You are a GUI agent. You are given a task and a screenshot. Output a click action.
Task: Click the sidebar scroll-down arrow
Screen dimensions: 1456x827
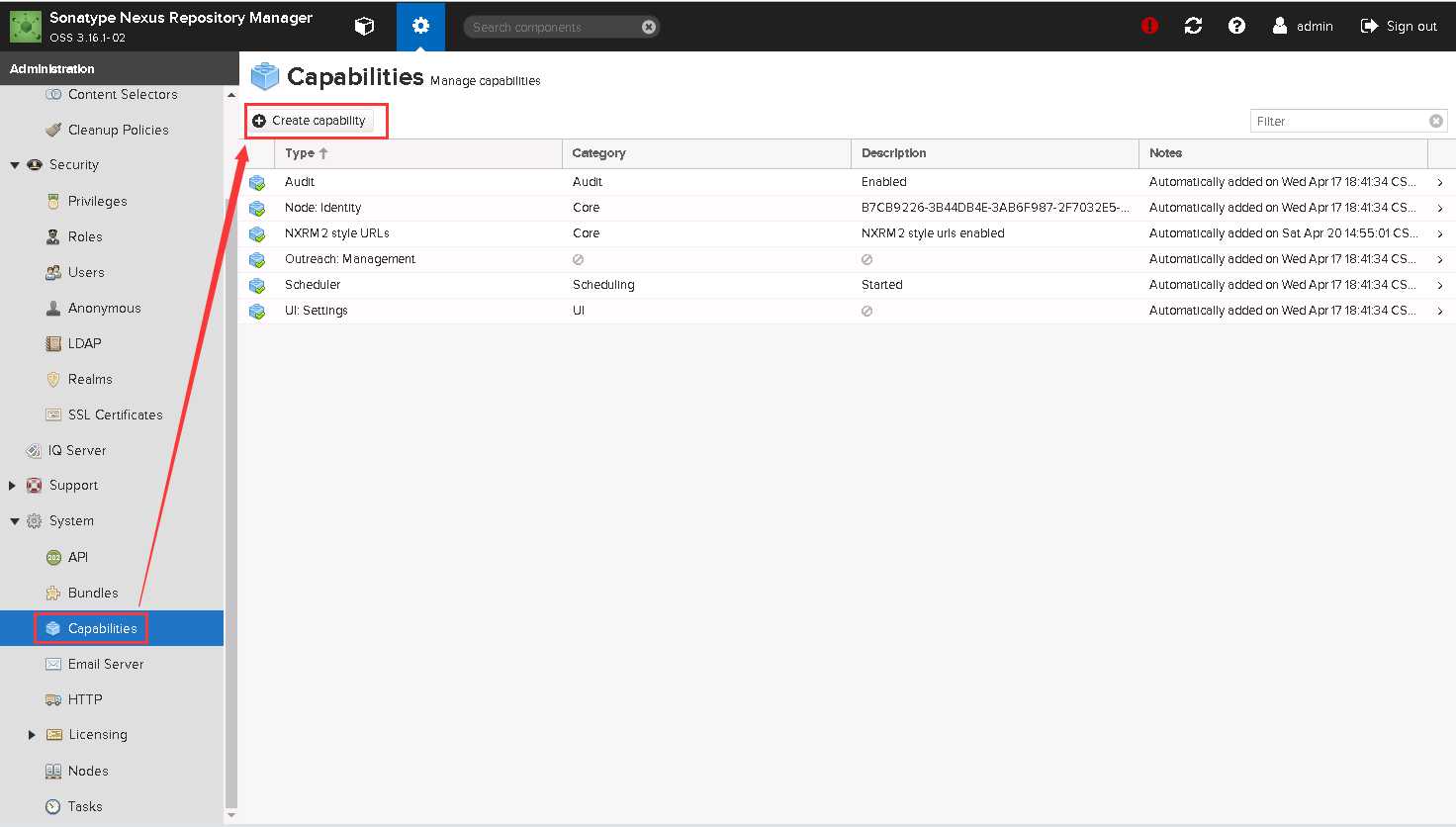pos(231,816)
